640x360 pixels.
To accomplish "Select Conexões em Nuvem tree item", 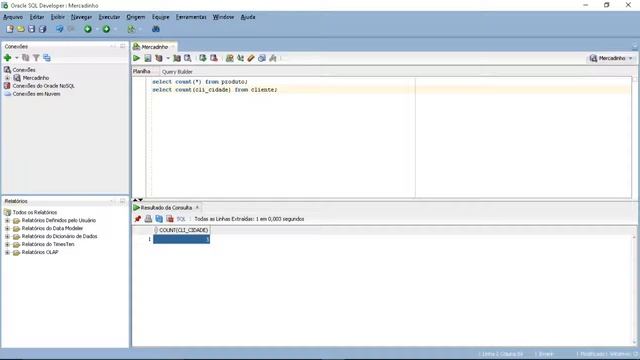I will [36, 94].
